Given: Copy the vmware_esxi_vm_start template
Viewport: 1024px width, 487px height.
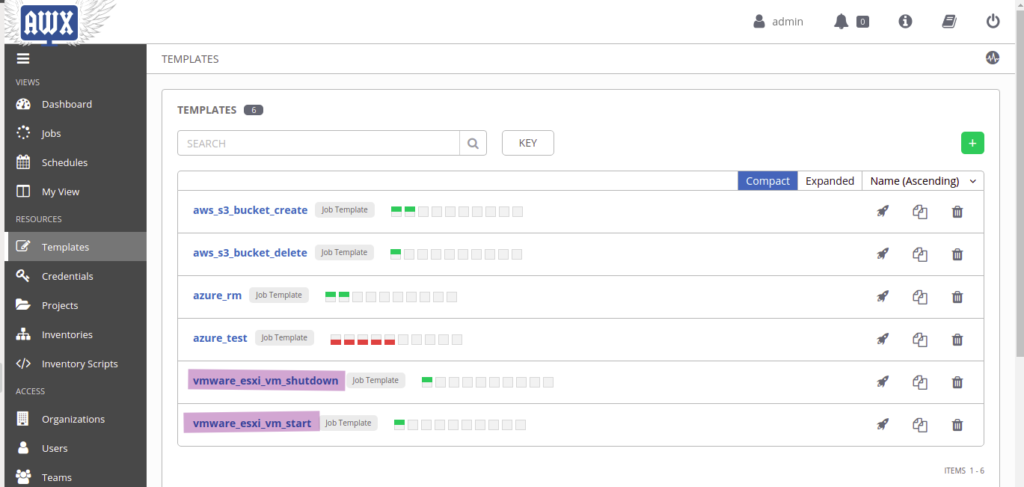Looking at the screenshot, I should click(x=920, y=425).
